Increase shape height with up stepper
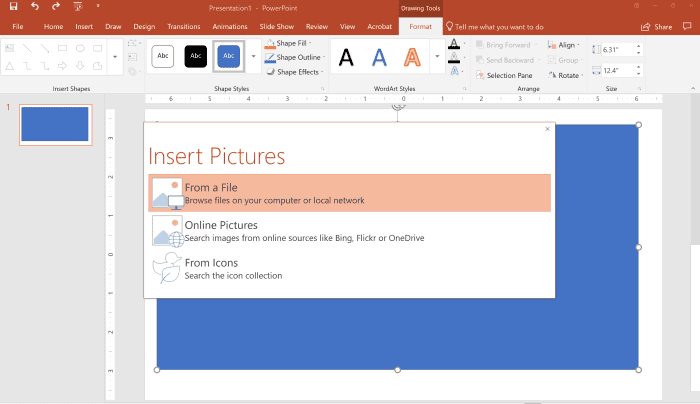The height and width of the screenshot is (404, 700). pyautogui.click(x=639, y=46)
